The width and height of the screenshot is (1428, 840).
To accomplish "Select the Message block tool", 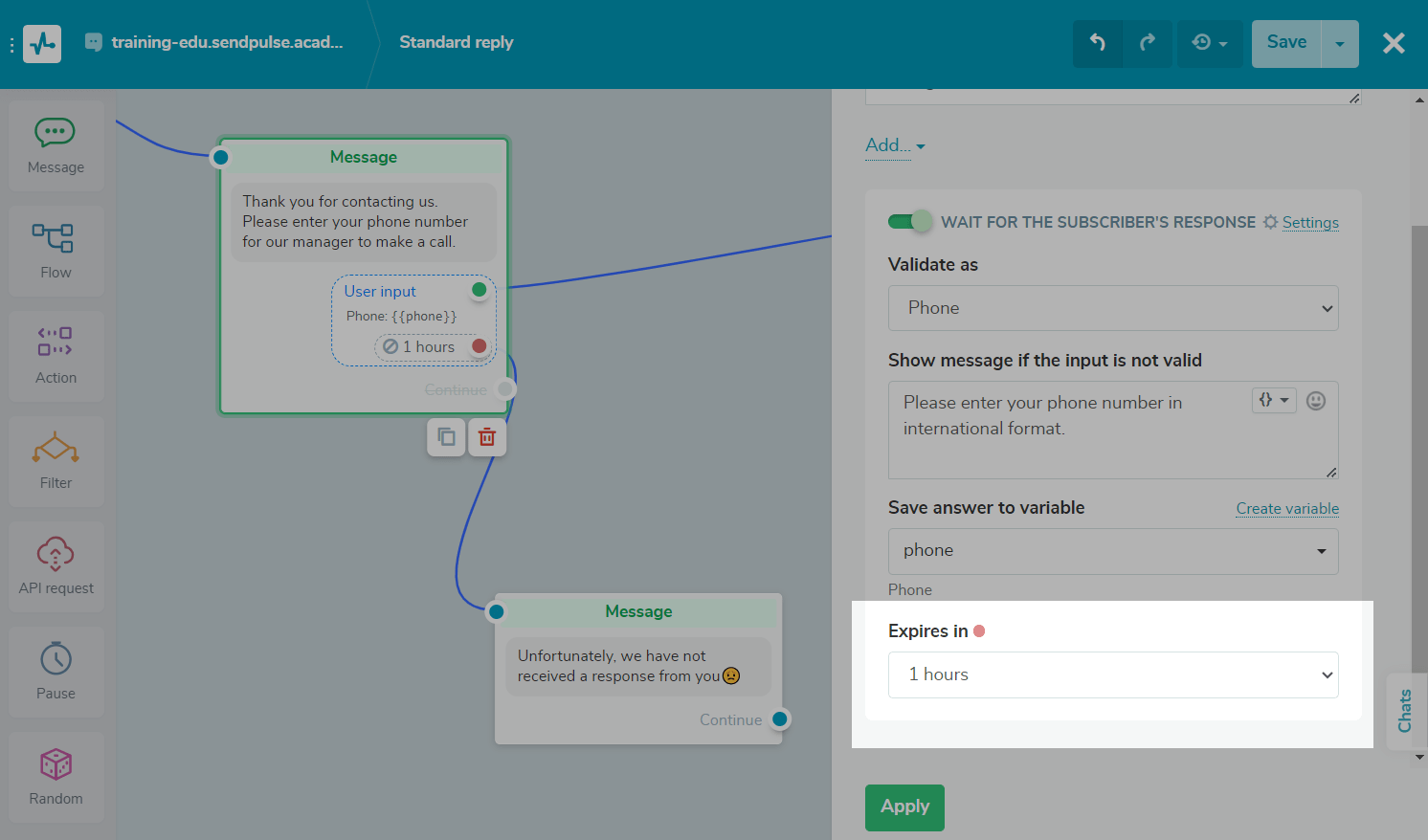I will click(56, 145).
